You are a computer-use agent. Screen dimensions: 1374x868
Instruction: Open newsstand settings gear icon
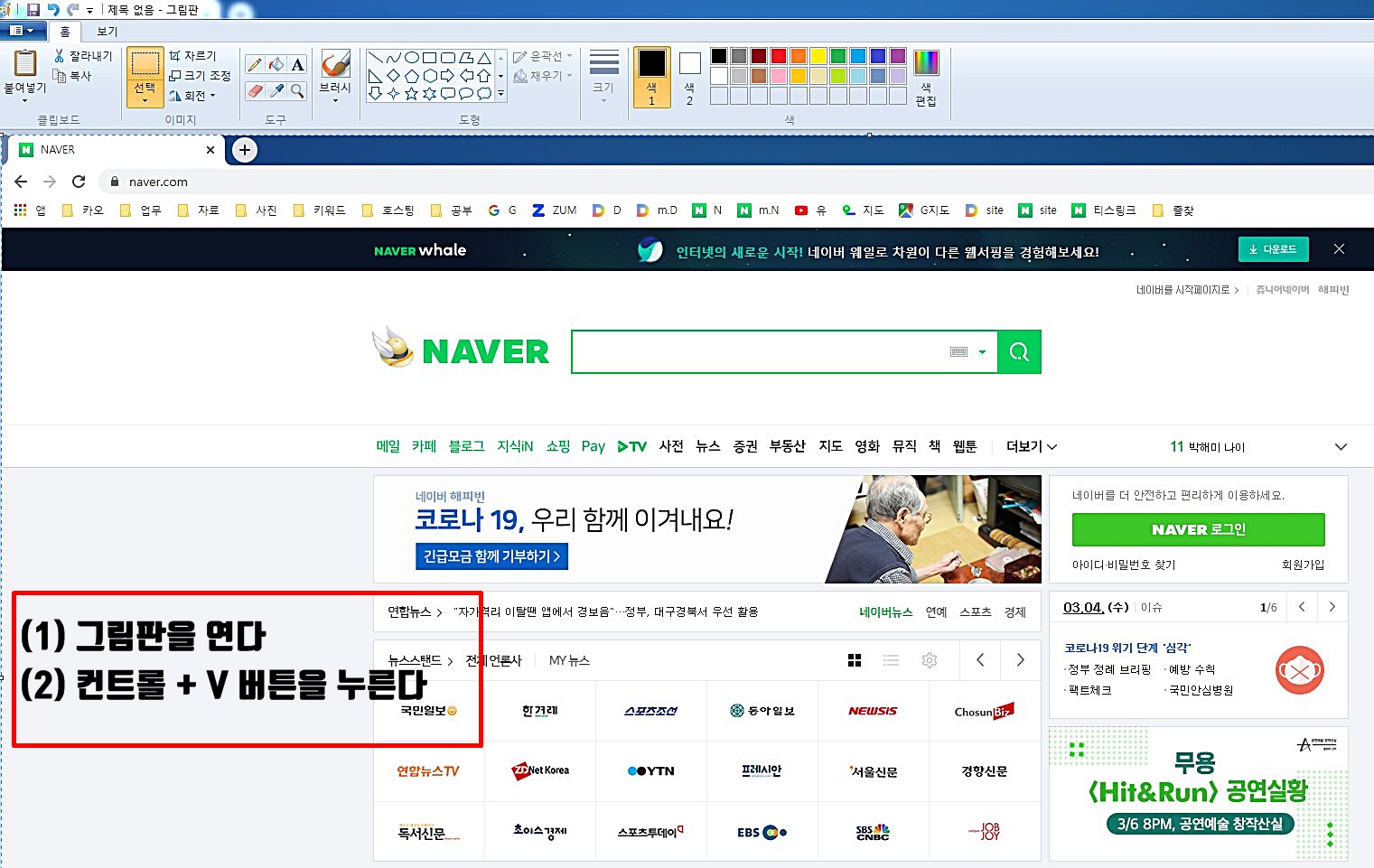click(929, 660)
